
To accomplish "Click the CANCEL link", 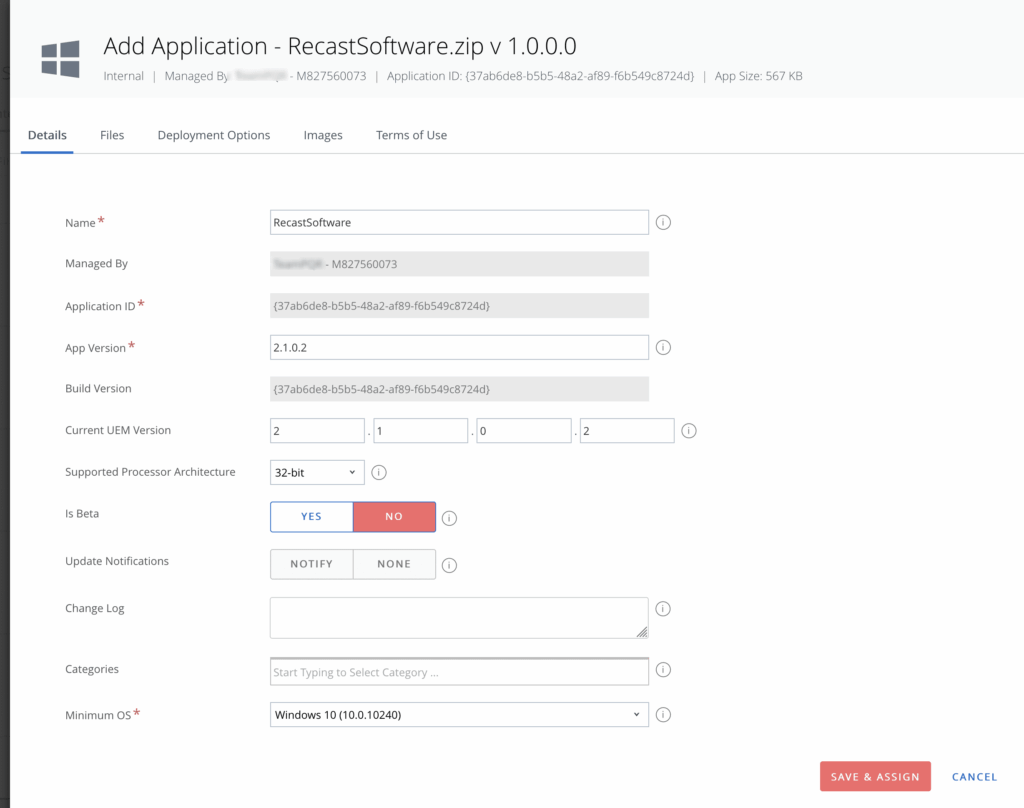I will (974, 776).
